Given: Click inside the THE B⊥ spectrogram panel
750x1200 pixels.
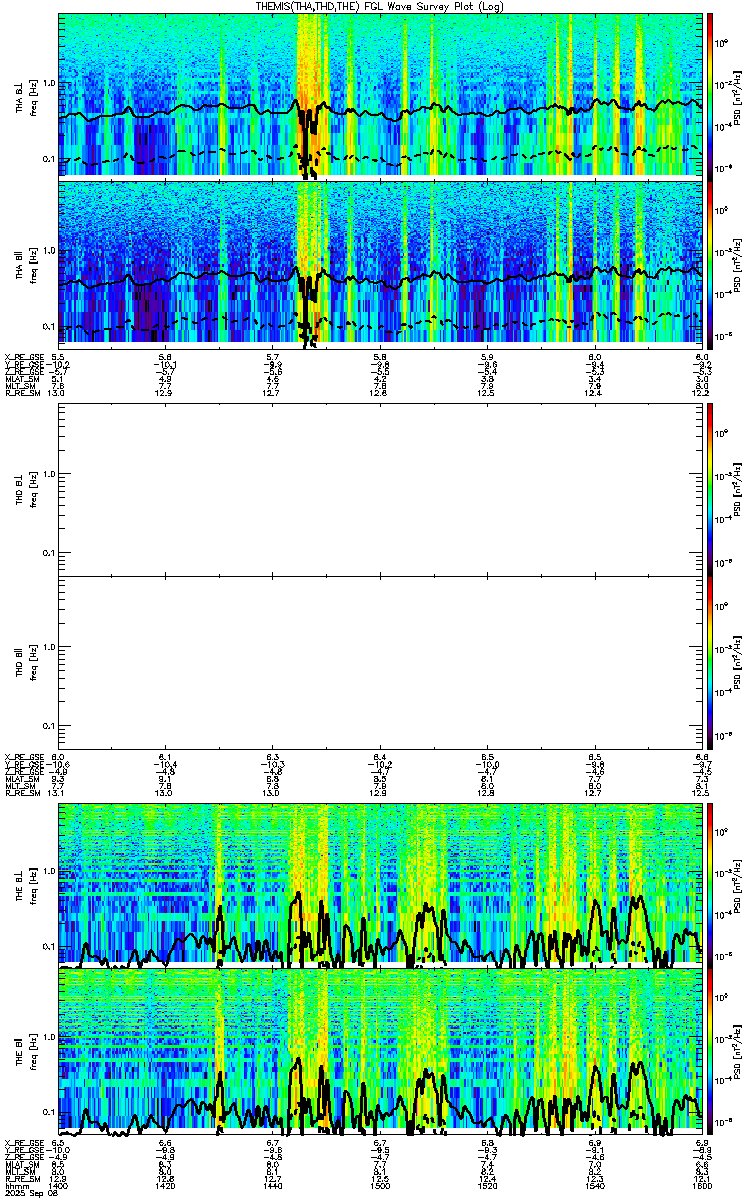Looking at the screenshot, I should [380, 884].
